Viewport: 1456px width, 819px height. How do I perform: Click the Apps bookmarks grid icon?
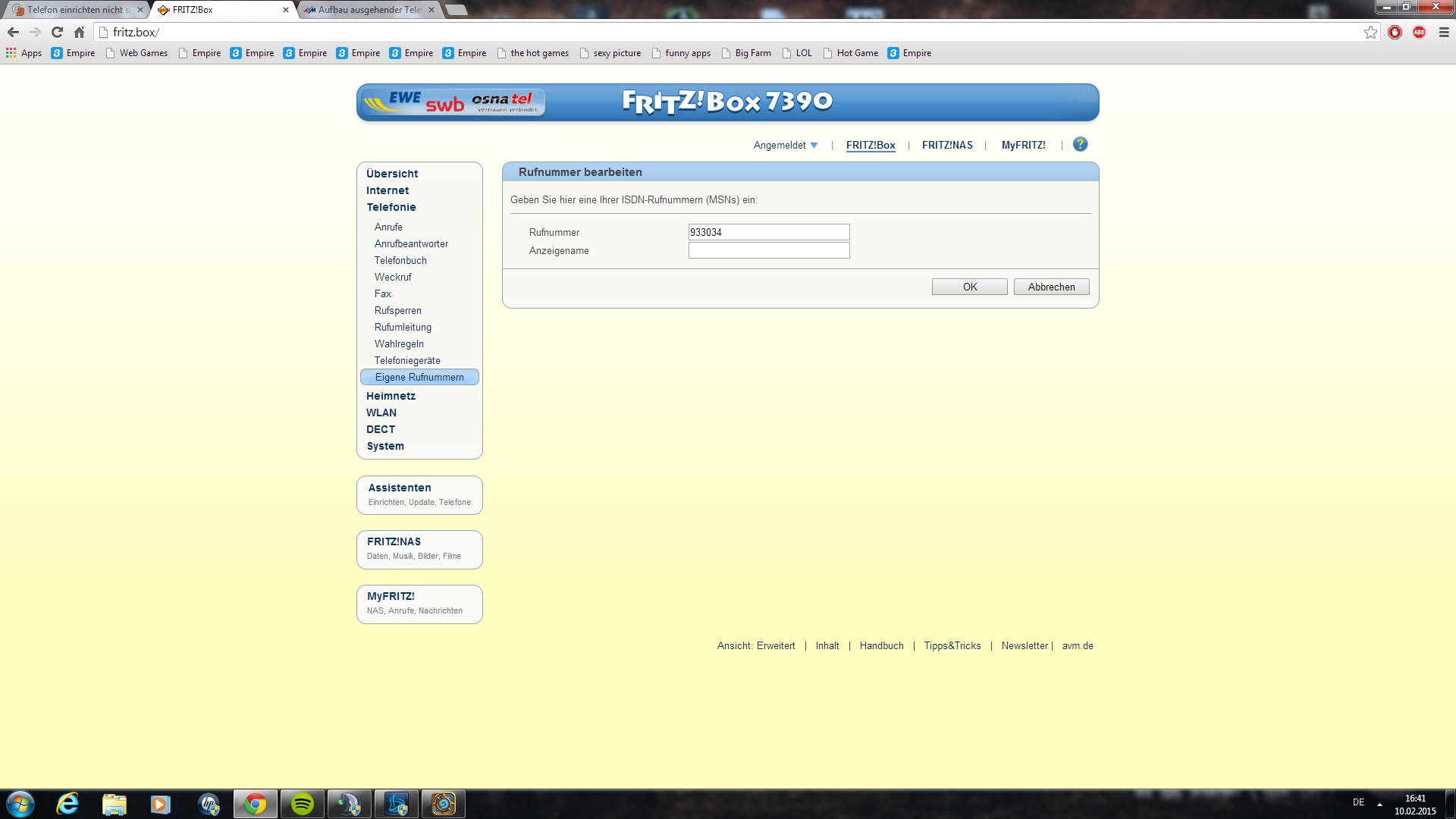(11, 53)
